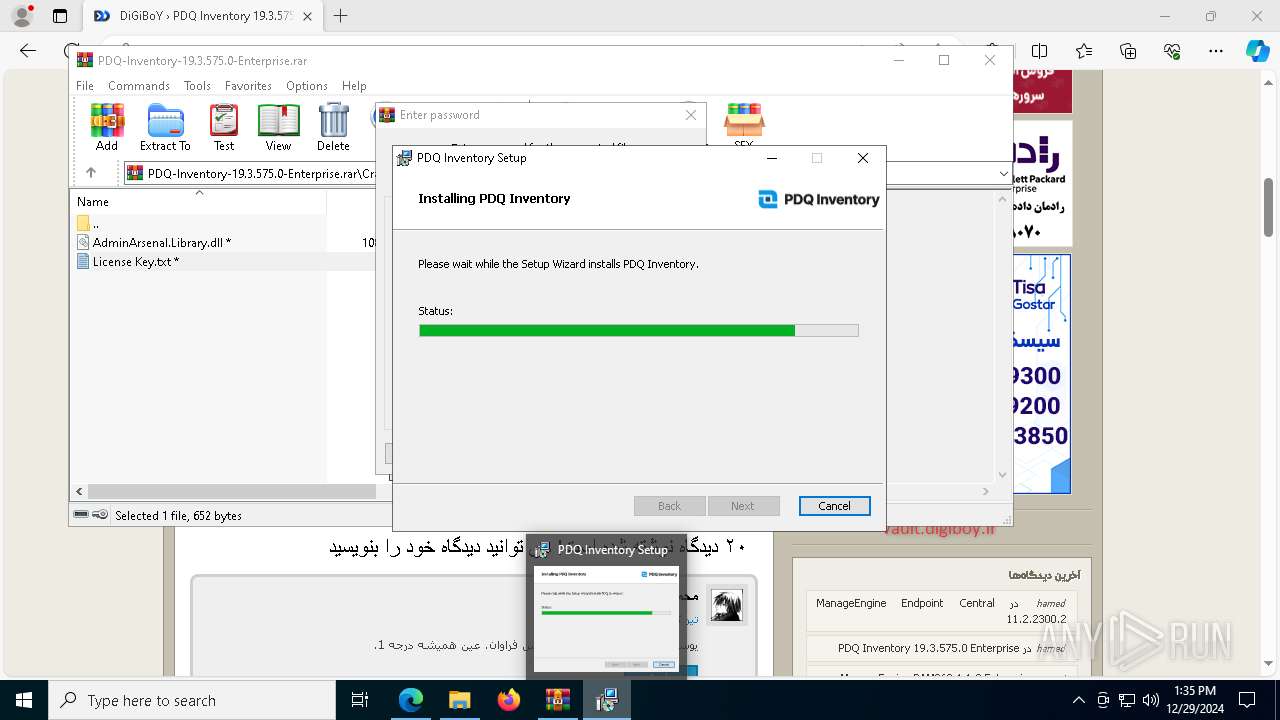Viewport: 1280px width, 720px height.
Task: Go up one folder in WinRAR
Action: click(90, 173)
